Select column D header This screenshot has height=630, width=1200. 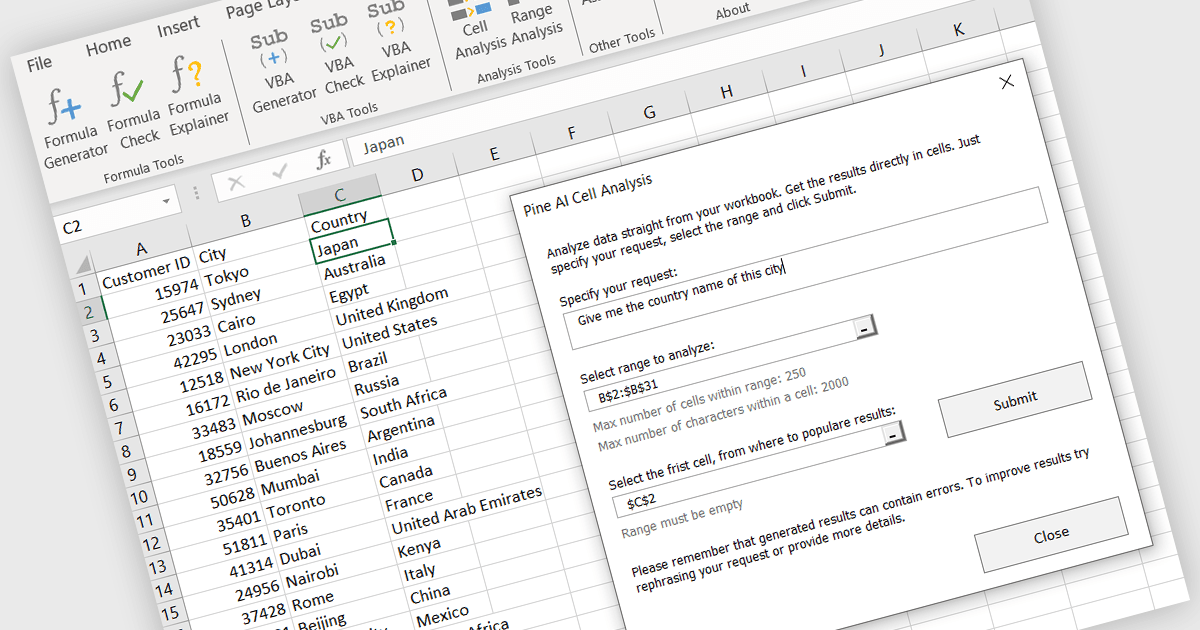pyautogui.click(x=417, y=175)
